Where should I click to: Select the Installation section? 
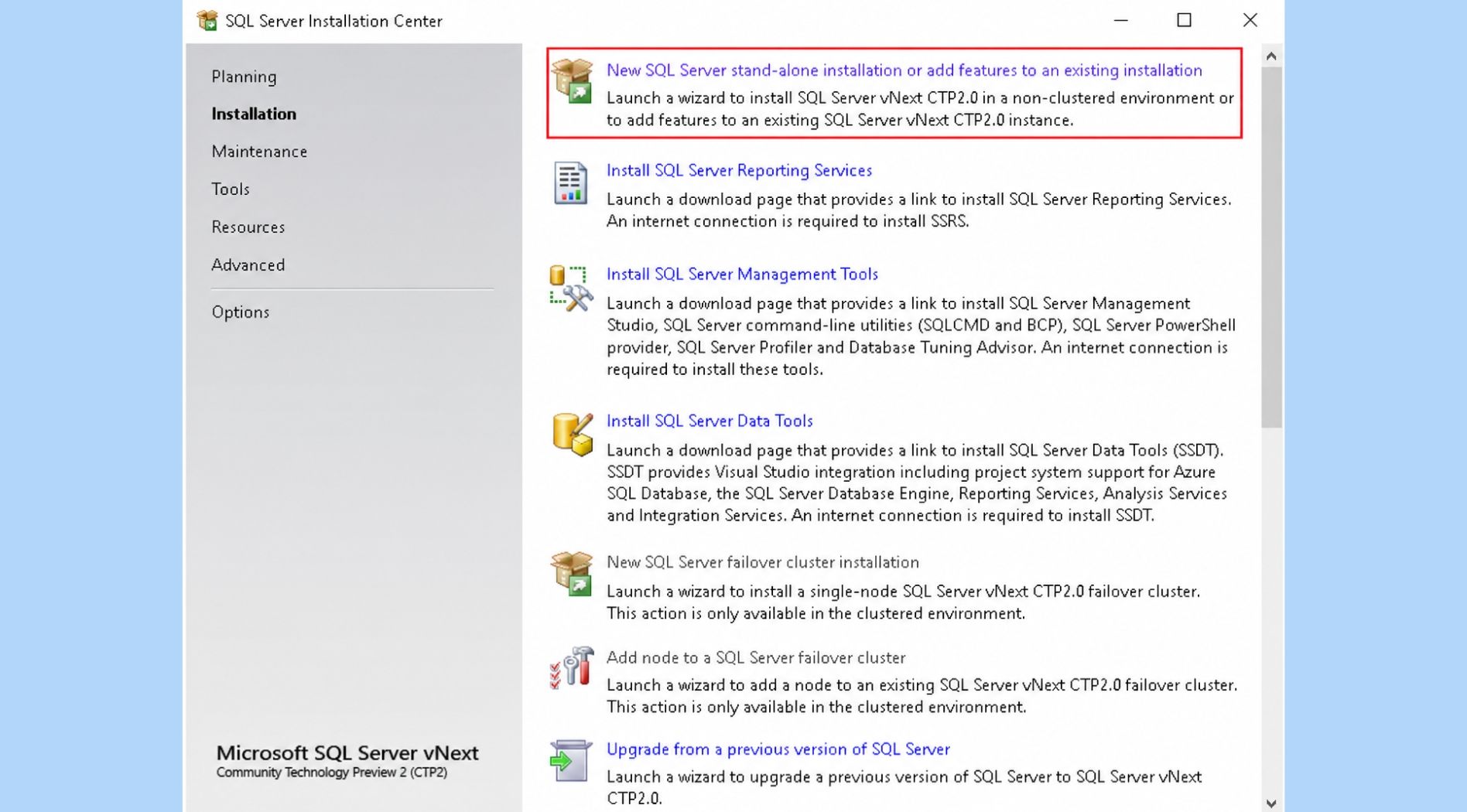[x=254, y=114]
